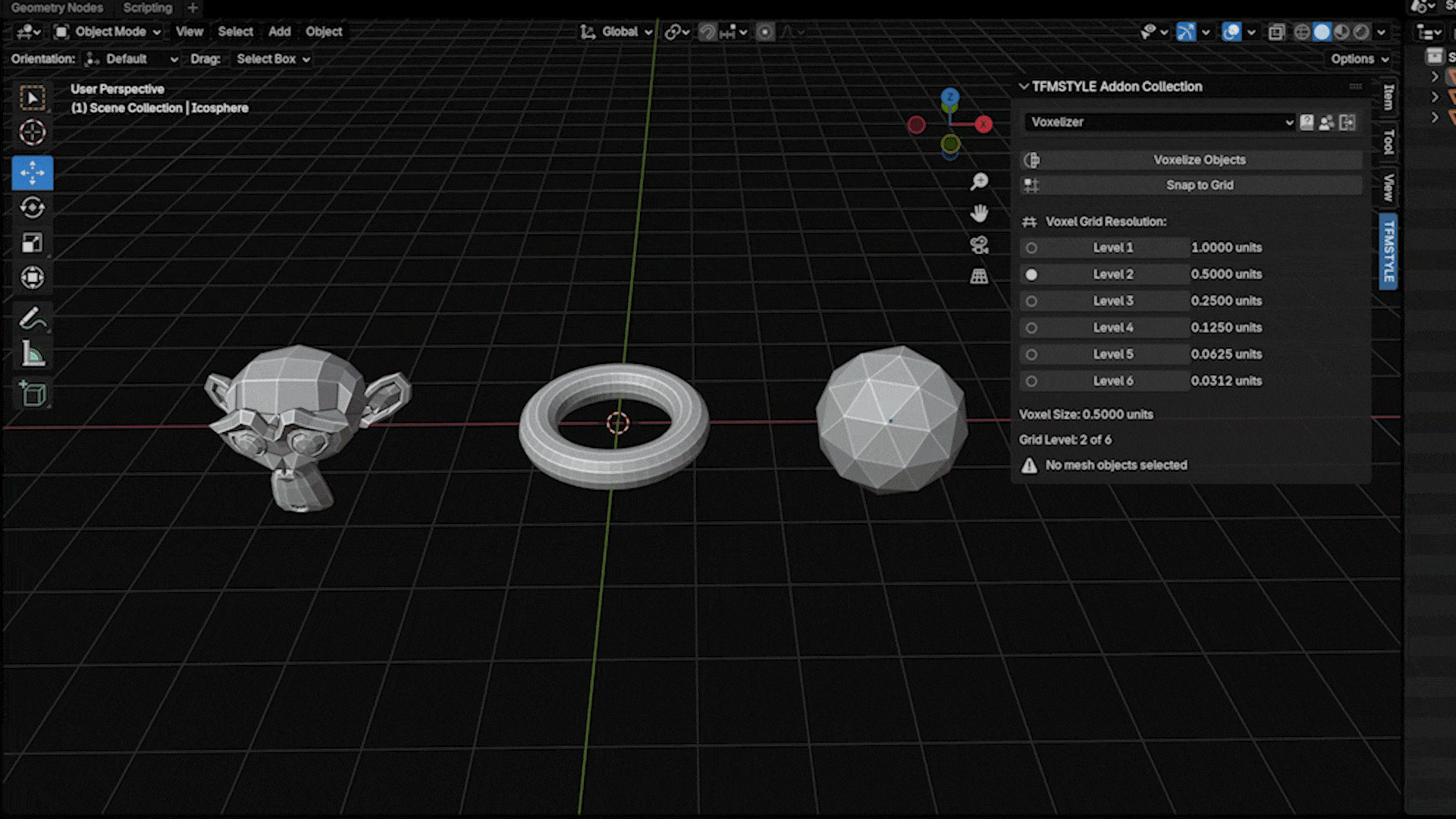
Task: Activate the Rotate tool
Action: 32,208
